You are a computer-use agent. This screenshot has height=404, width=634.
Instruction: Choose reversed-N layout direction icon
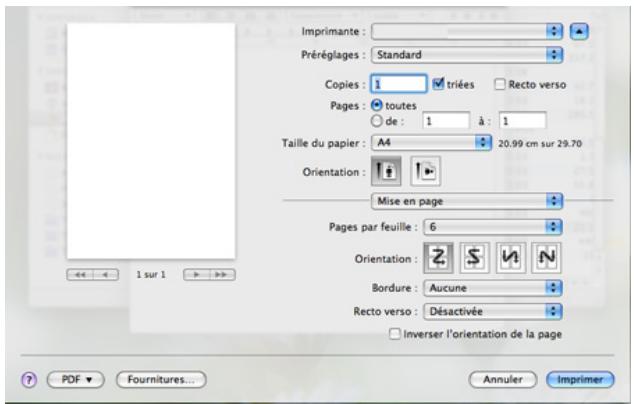pos(510,258)
